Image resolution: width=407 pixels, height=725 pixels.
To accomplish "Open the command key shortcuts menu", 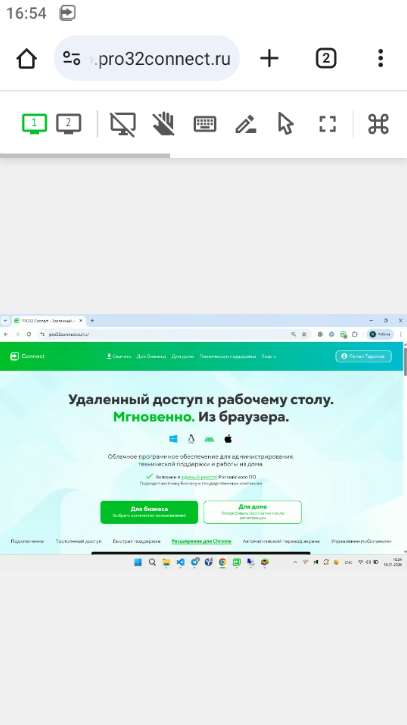I will coord(378,124).
